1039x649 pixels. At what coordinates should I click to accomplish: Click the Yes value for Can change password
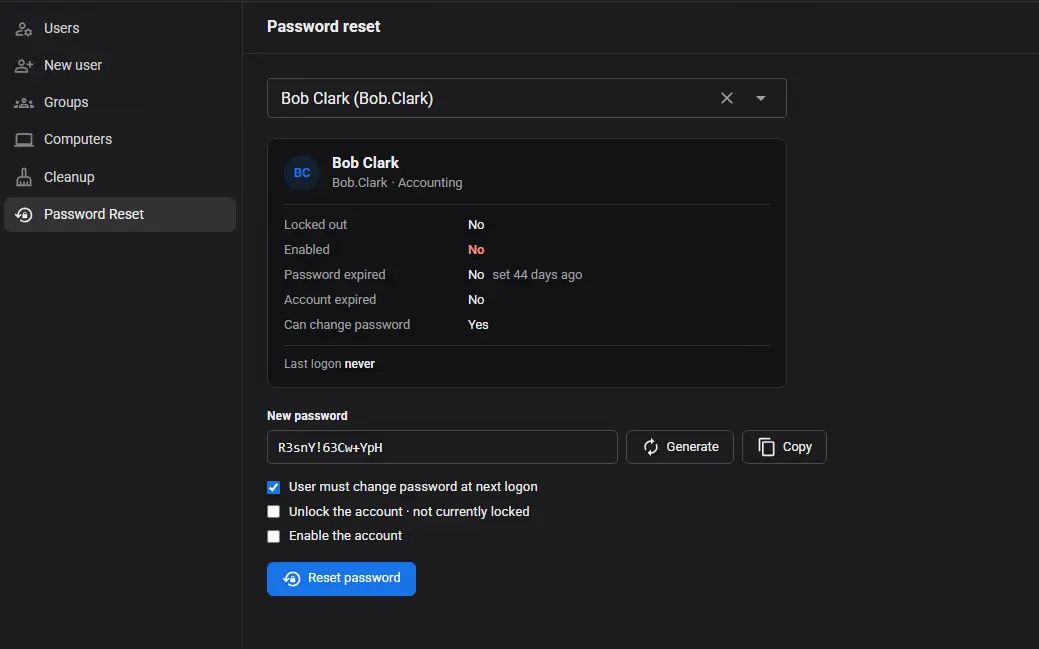tap(478, 325)
